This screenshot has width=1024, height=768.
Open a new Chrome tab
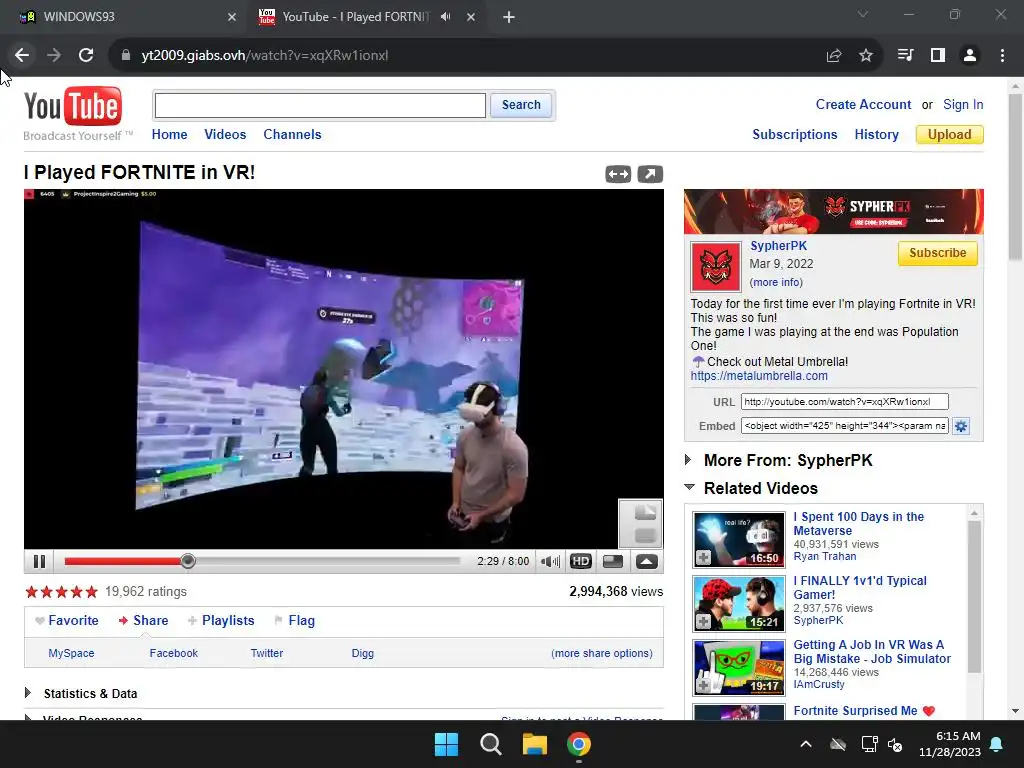(x=509, y=17)
